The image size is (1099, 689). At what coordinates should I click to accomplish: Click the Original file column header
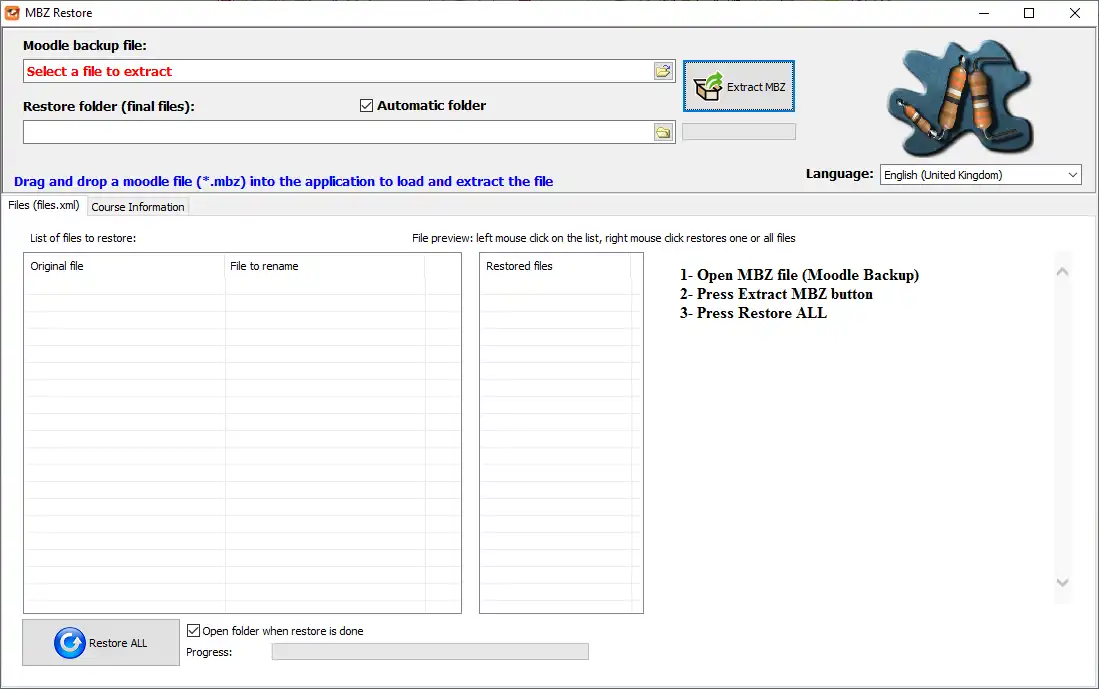coord(125,266)
